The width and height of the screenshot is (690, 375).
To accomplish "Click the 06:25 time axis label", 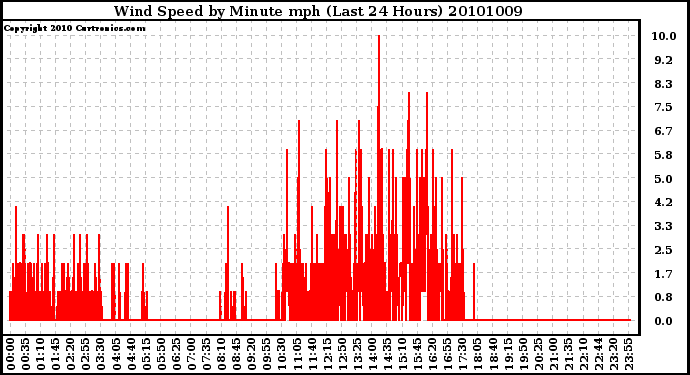I will coord(176,355).
